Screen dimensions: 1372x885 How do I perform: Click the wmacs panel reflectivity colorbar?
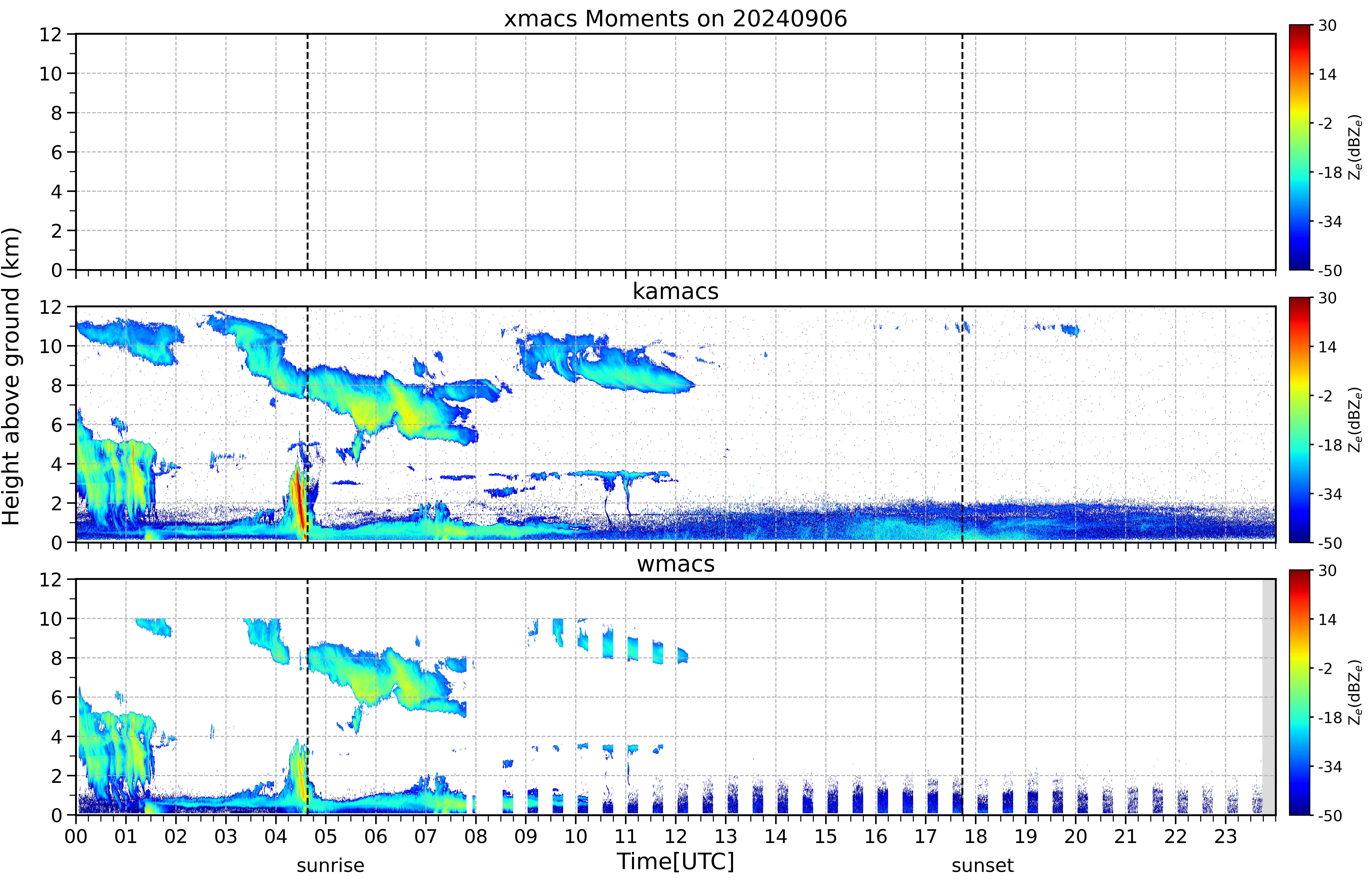pos(1300,693)
